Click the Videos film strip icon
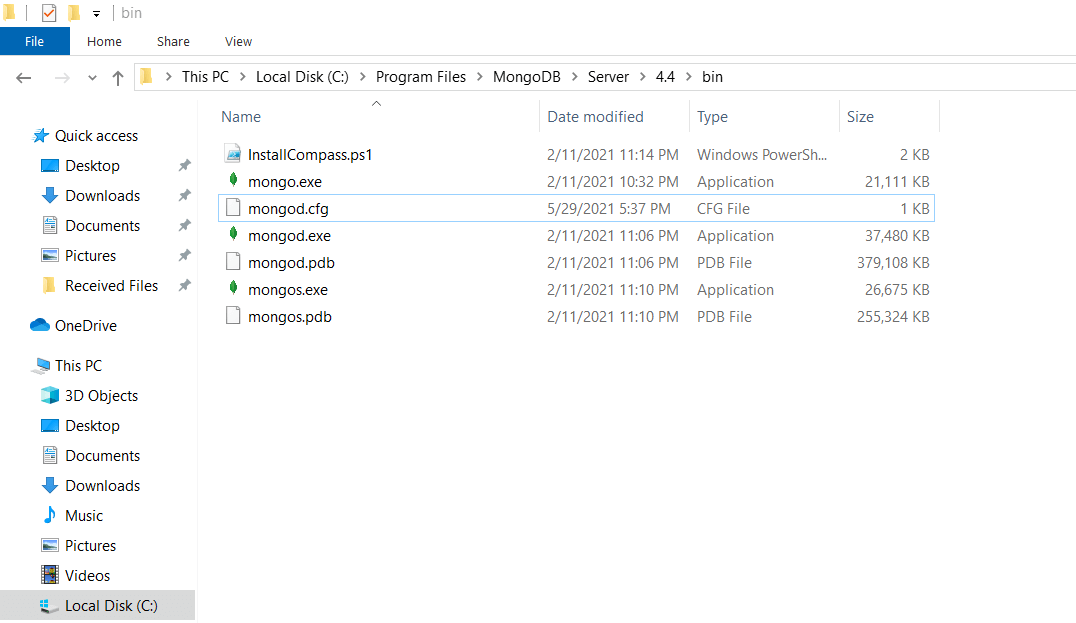Image resolution: width=1076 pixels, height=623 pixels. tap(49, 574)
